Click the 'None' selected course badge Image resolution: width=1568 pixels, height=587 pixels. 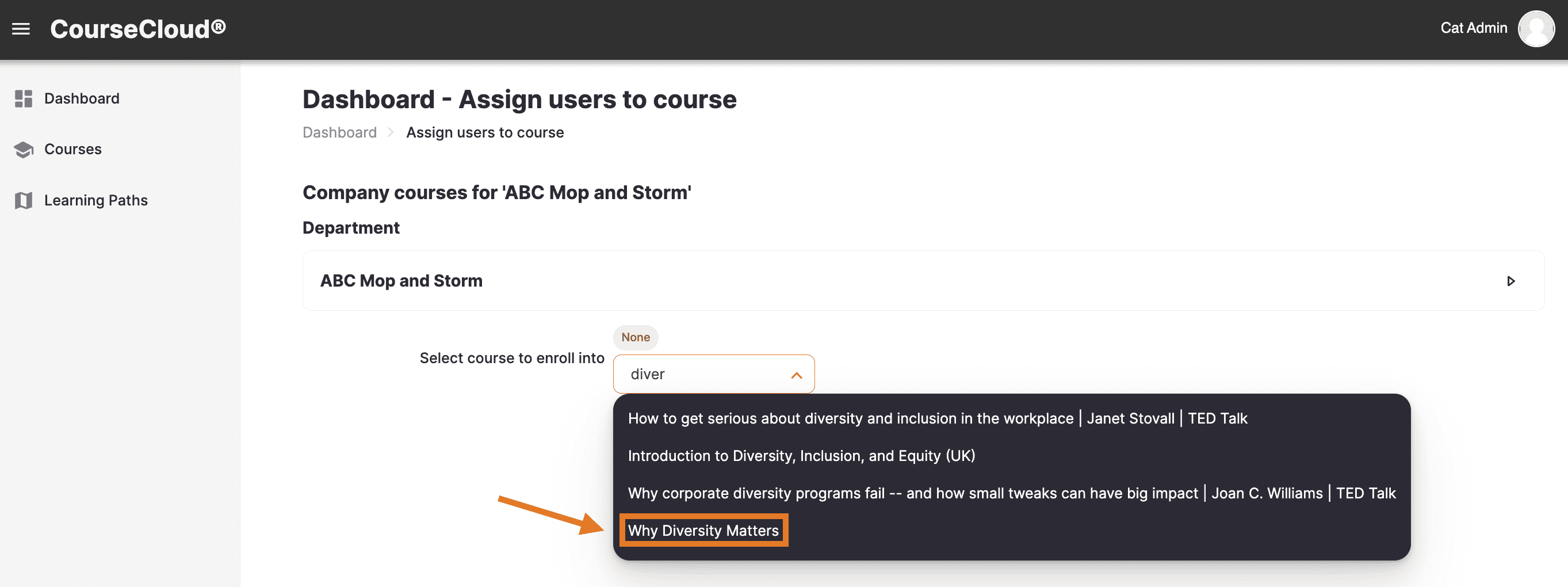point(635,337)
